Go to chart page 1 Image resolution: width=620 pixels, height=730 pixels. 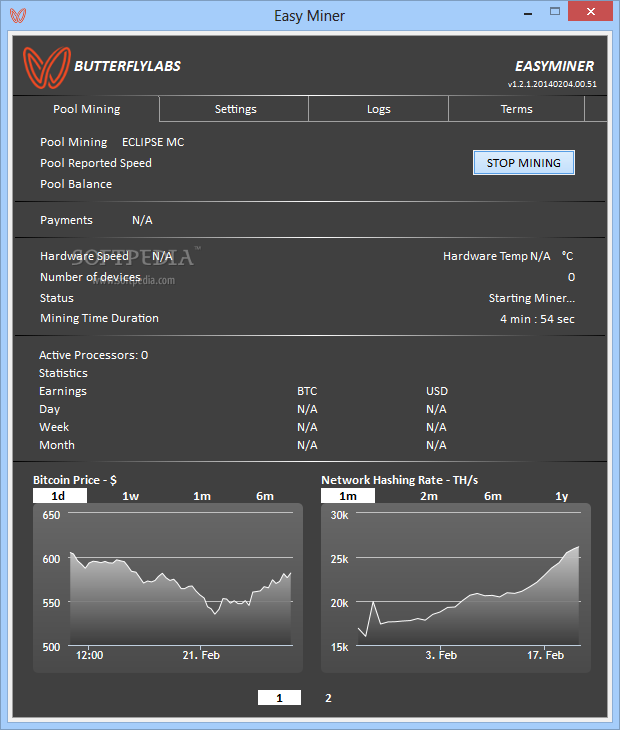[x=279, y=697]
